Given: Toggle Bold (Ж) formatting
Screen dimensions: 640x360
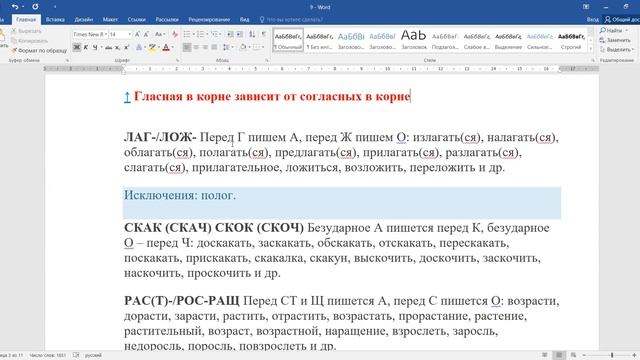Looking at the screenshot, I should [x=76, y=47].
